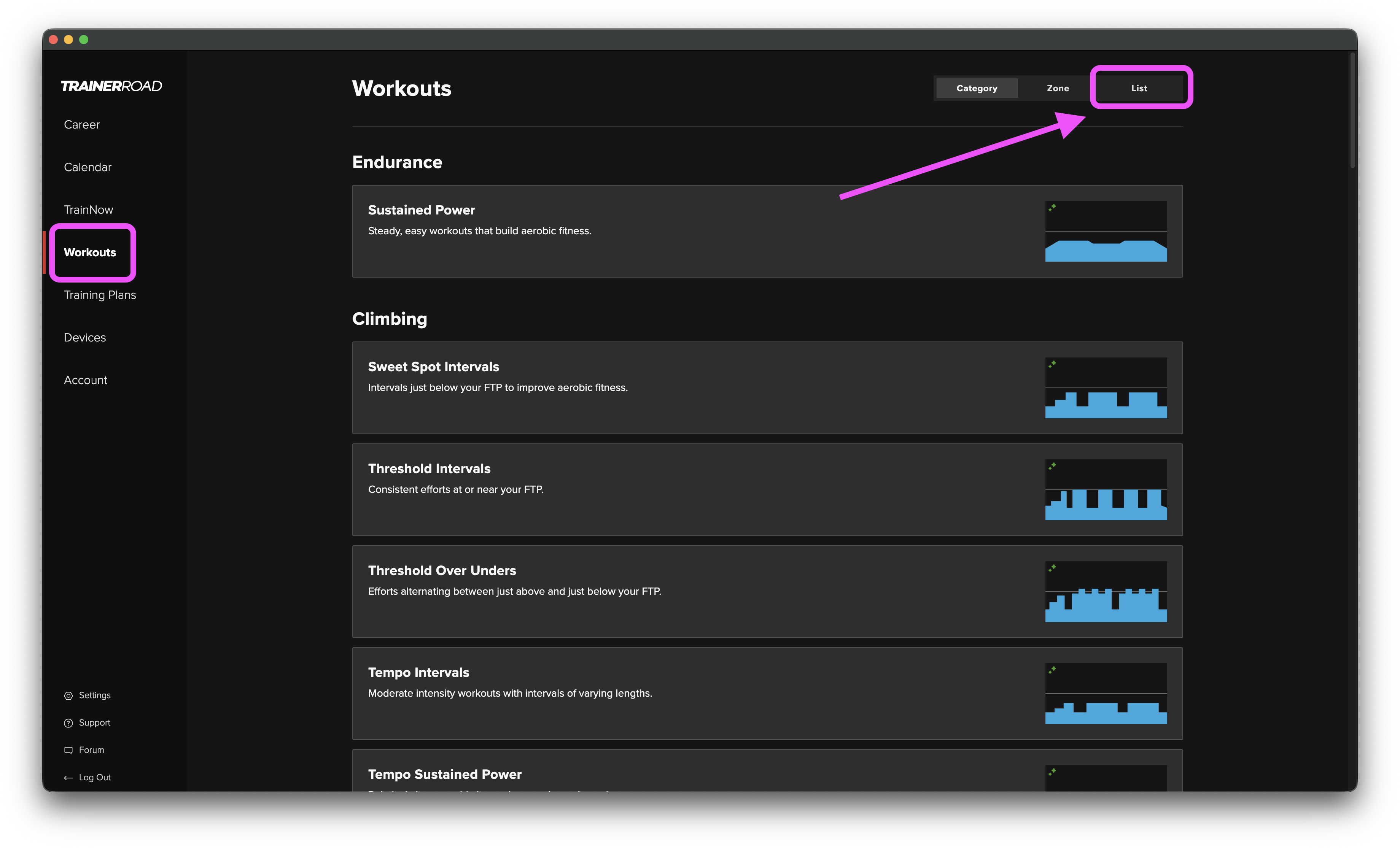
Task: Click 'Efforts alternating between just above' description
Action: tap(515, 591)
